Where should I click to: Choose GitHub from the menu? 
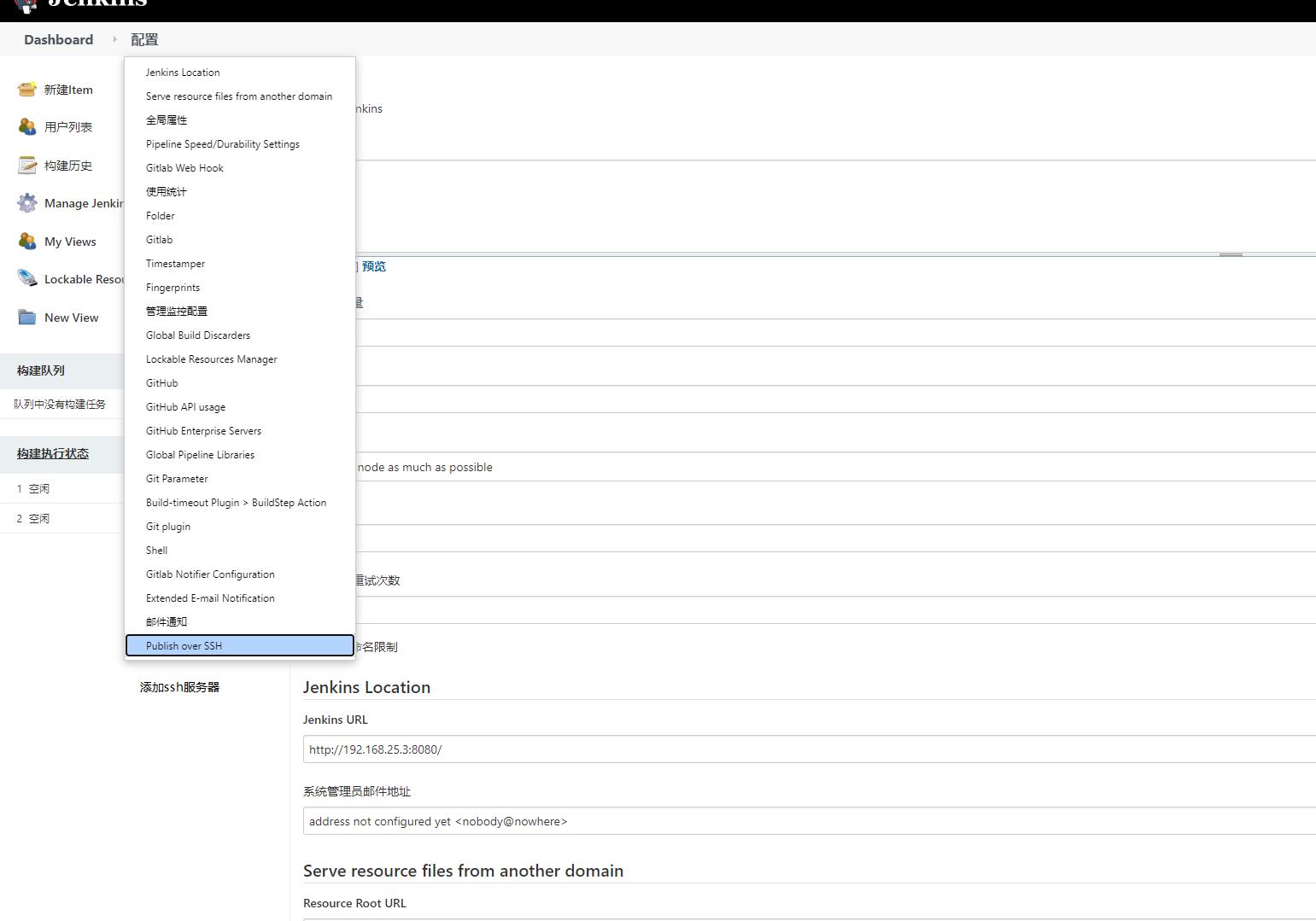pyautogui.click(x=240, y=383)
